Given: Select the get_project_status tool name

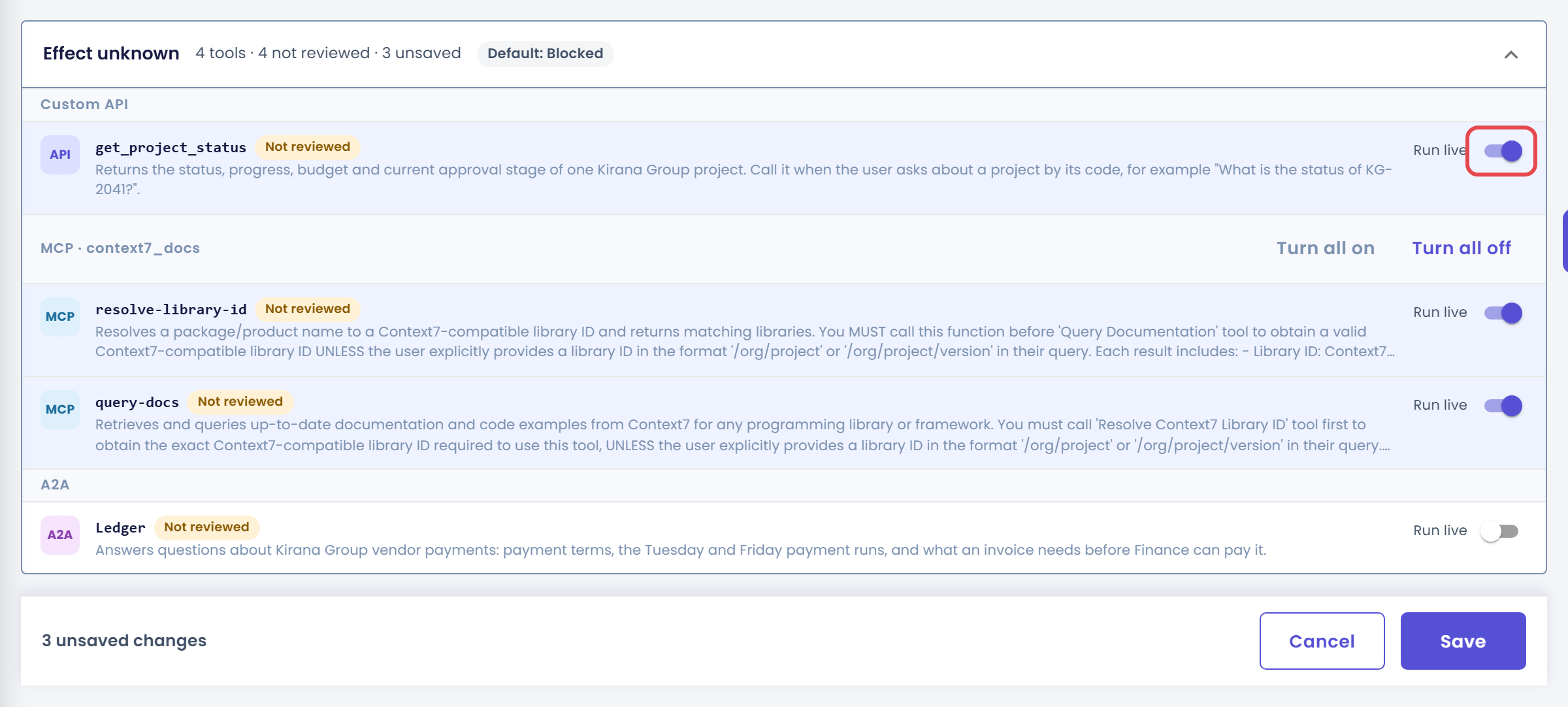Looking at the screenshot, I should 171,148.
